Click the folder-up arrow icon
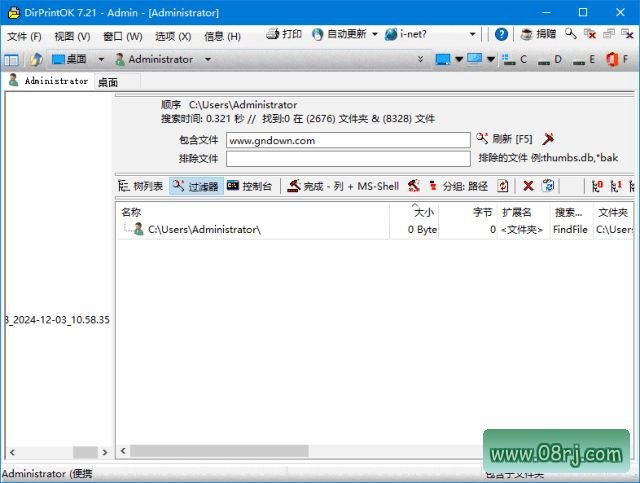 [36, 60]
